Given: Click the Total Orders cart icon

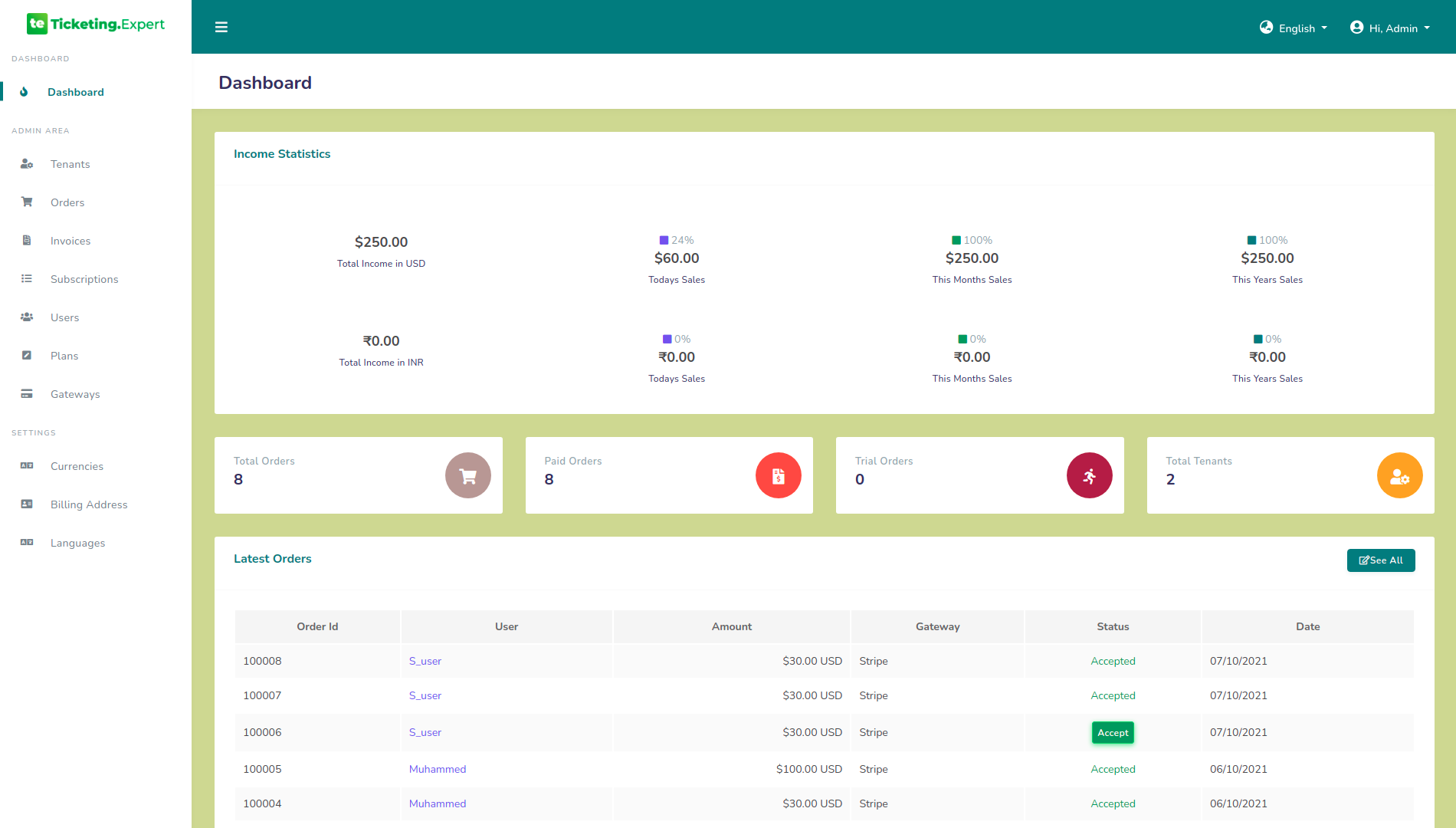Looking at the screenshot, I should coord(467,475).
